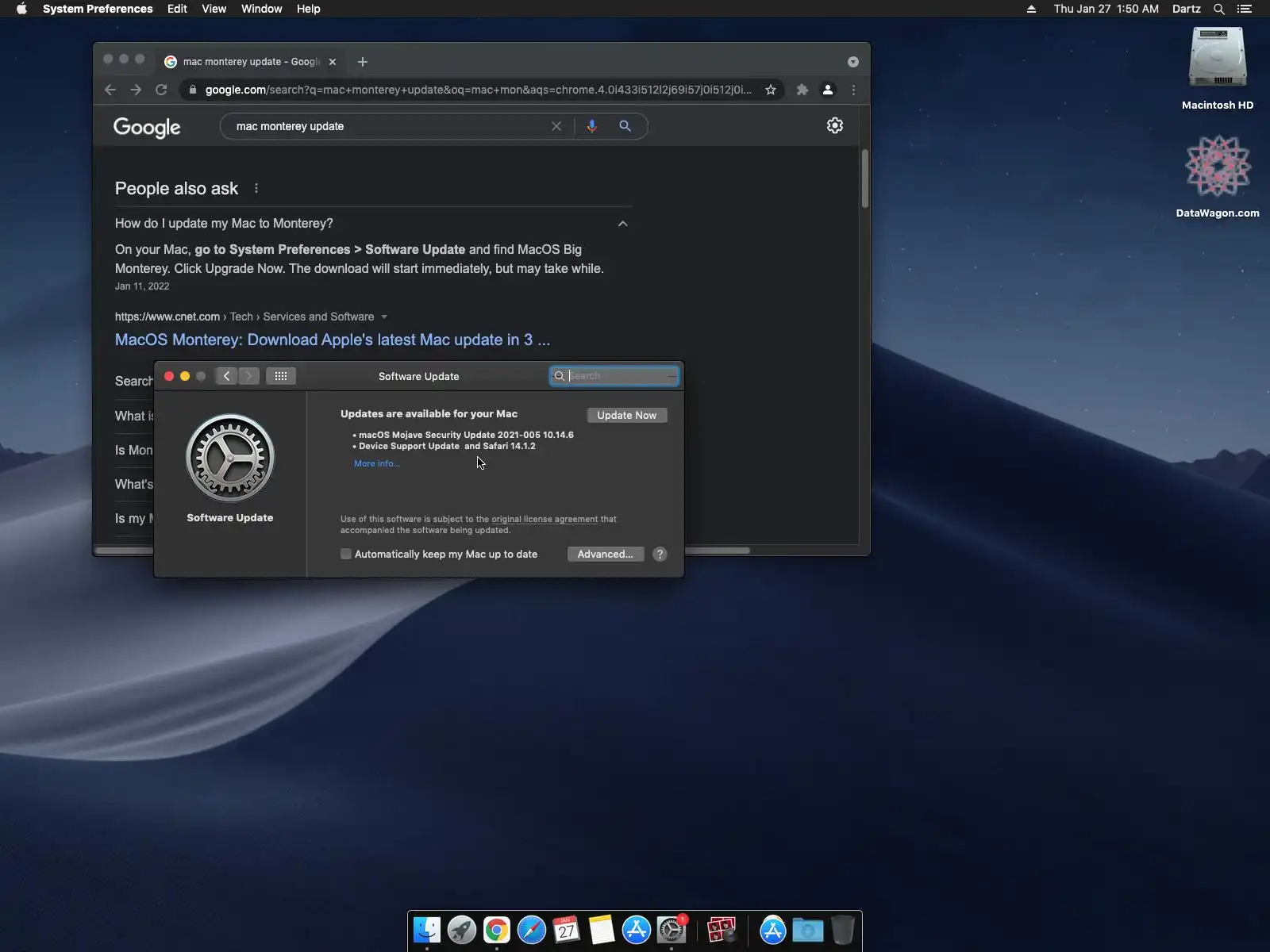Viewport: 1270px width, 952px height.
Task: Open Downloads folder in the Dock
Action: tap(808, 930)
